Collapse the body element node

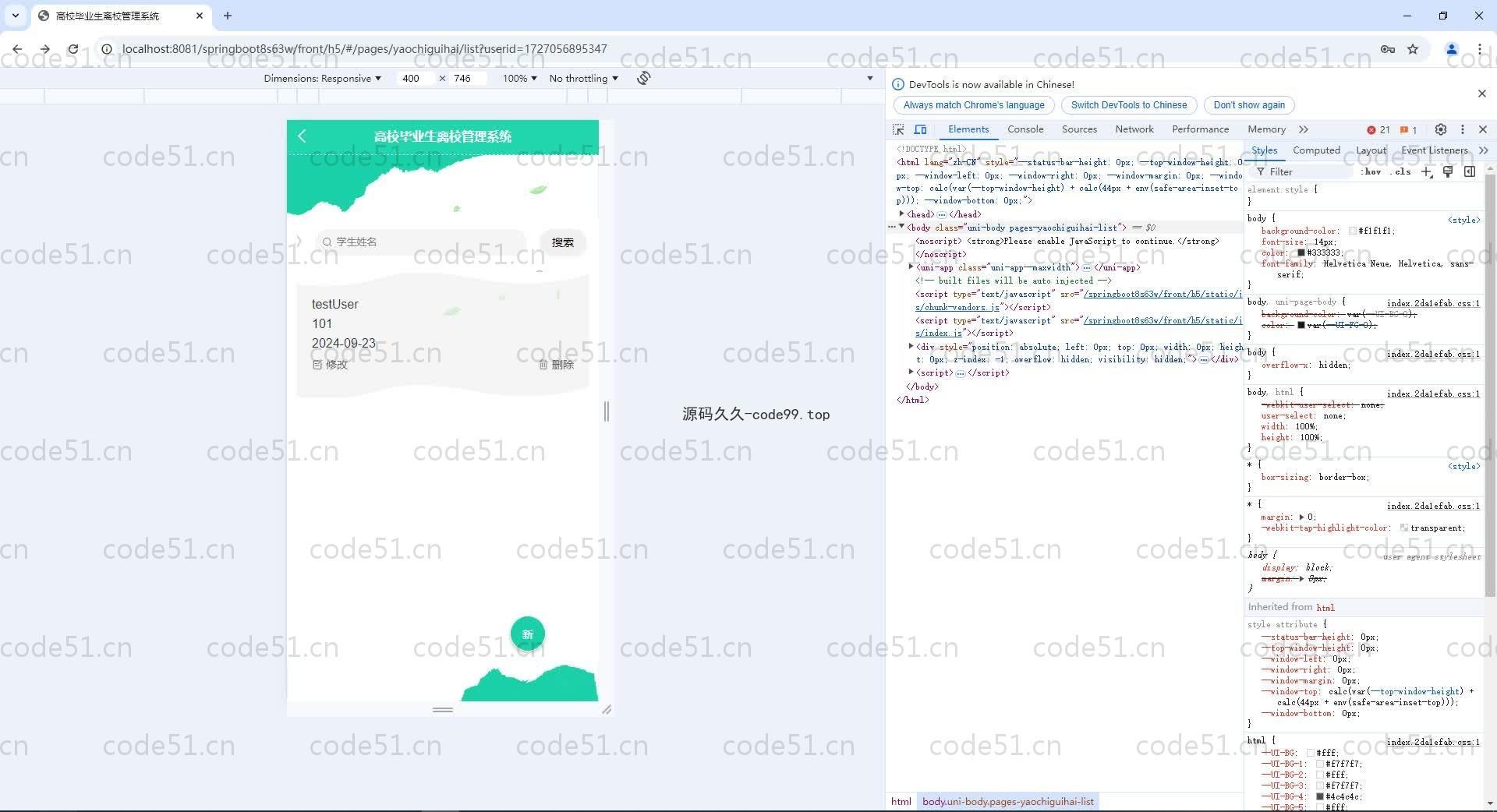902,227
